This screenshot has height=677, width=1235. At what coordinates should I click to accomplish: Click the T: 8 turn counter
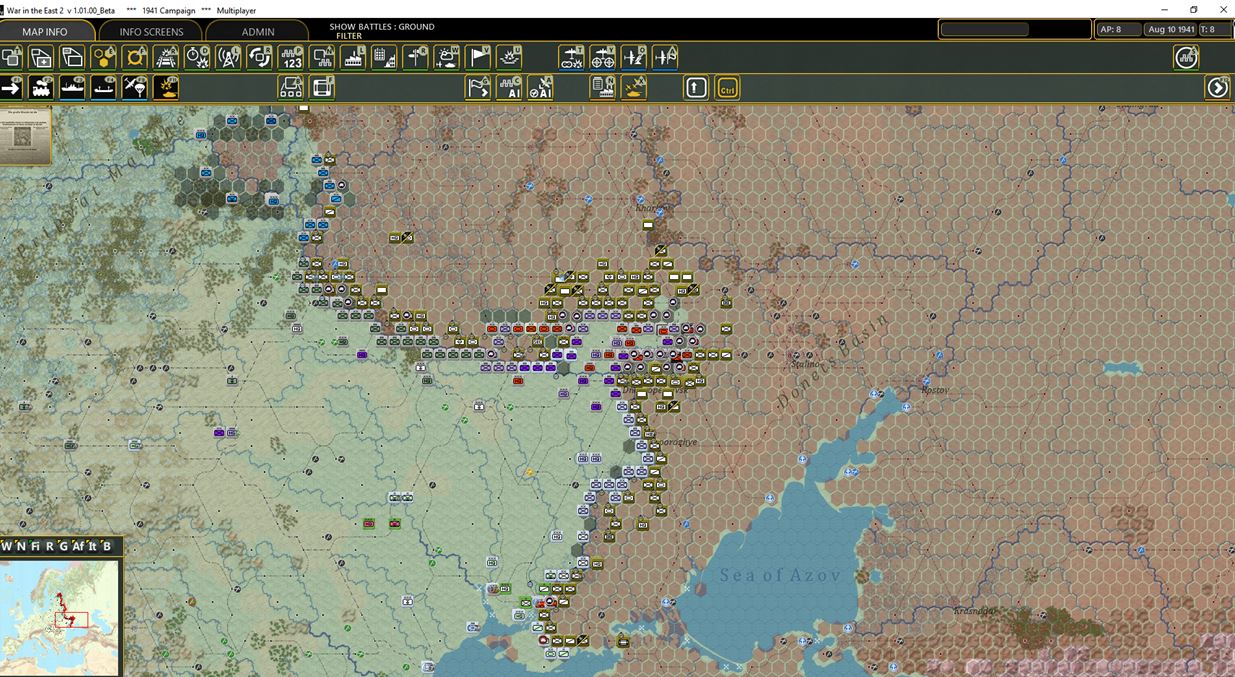(x=1214, y=29)
